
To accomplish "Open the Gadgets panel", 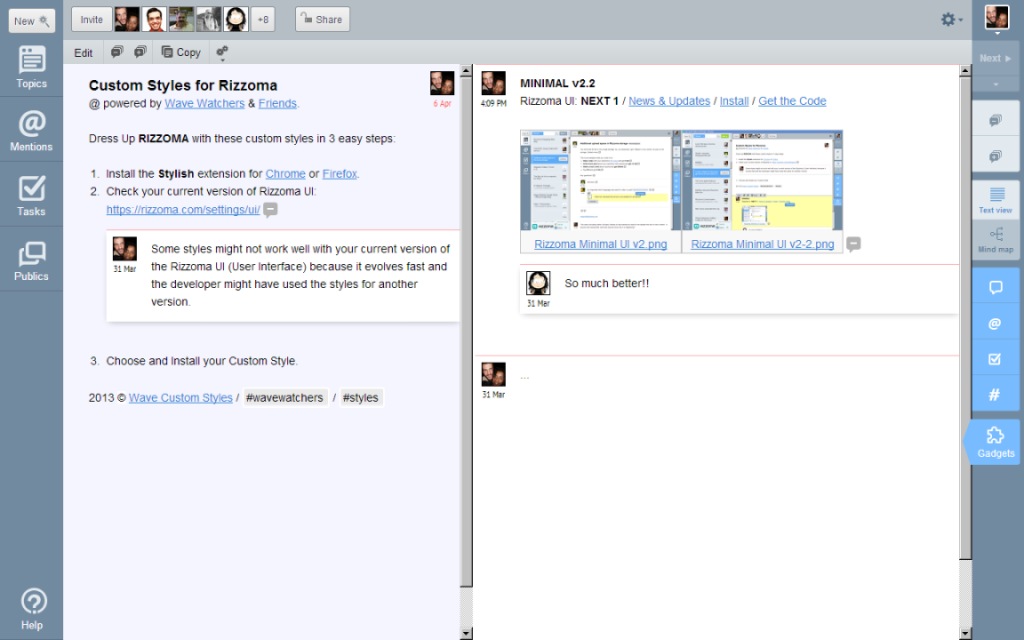I will click(994, 442).
